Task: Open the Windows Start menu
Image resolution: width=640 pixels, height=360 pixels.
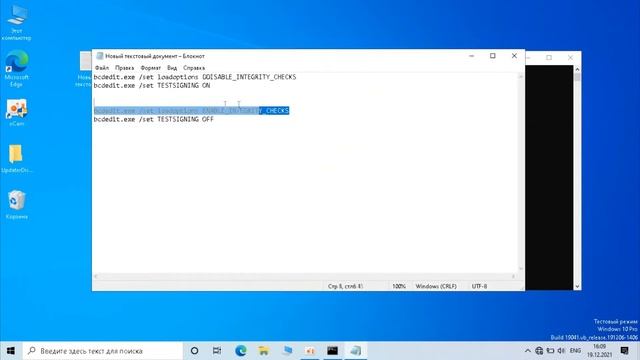Action: coord(11,351)
